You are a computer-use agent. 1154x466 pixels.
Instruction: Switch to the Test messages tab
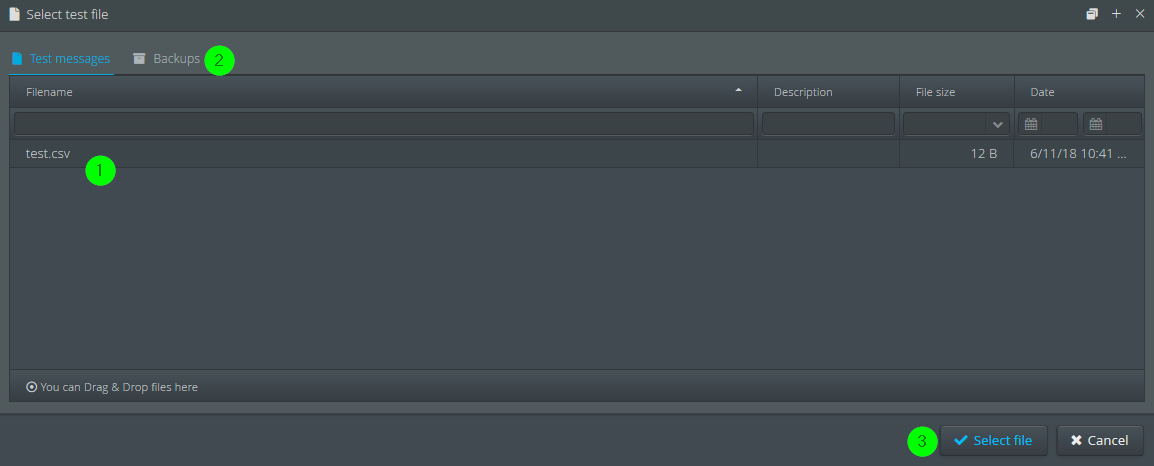tap(61, 59)
